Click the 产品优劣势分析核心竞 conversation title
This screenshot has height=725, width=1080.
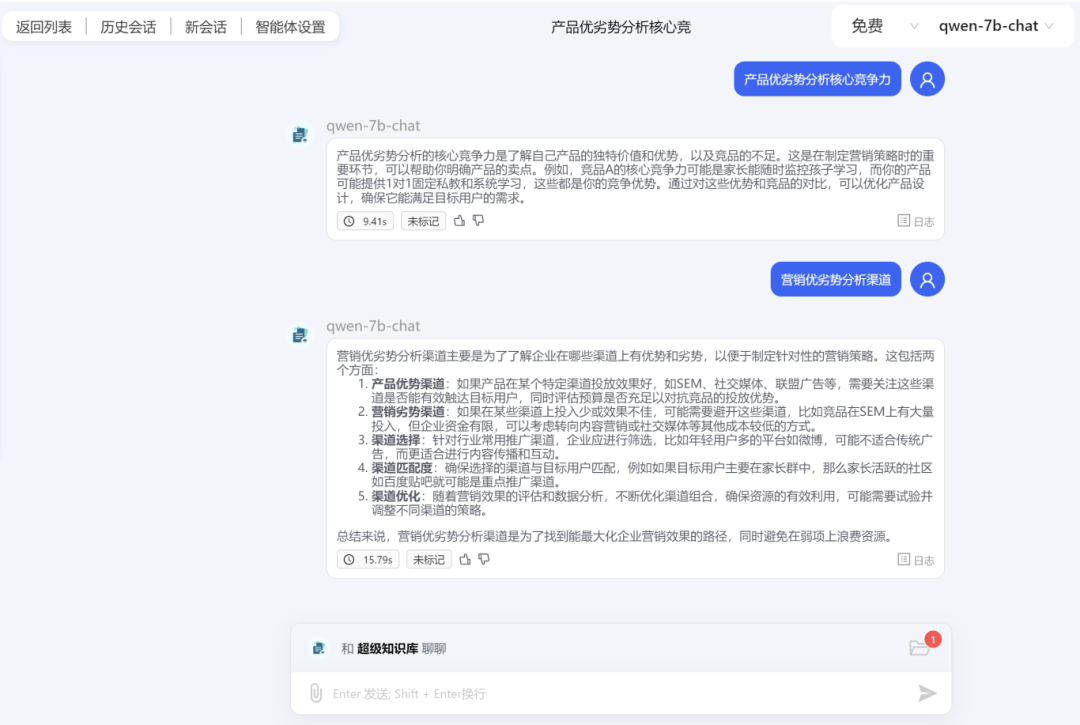(621, 27)
